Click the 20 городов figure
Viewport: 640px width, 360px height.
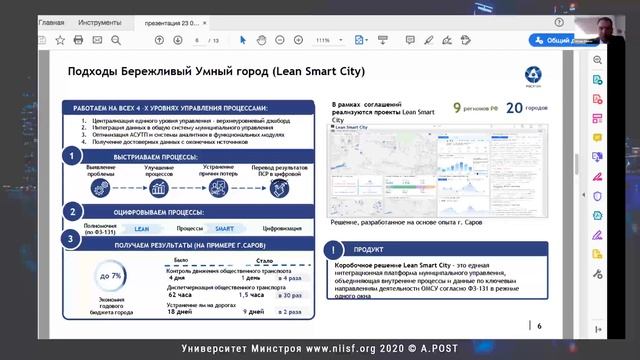point(527,108)
